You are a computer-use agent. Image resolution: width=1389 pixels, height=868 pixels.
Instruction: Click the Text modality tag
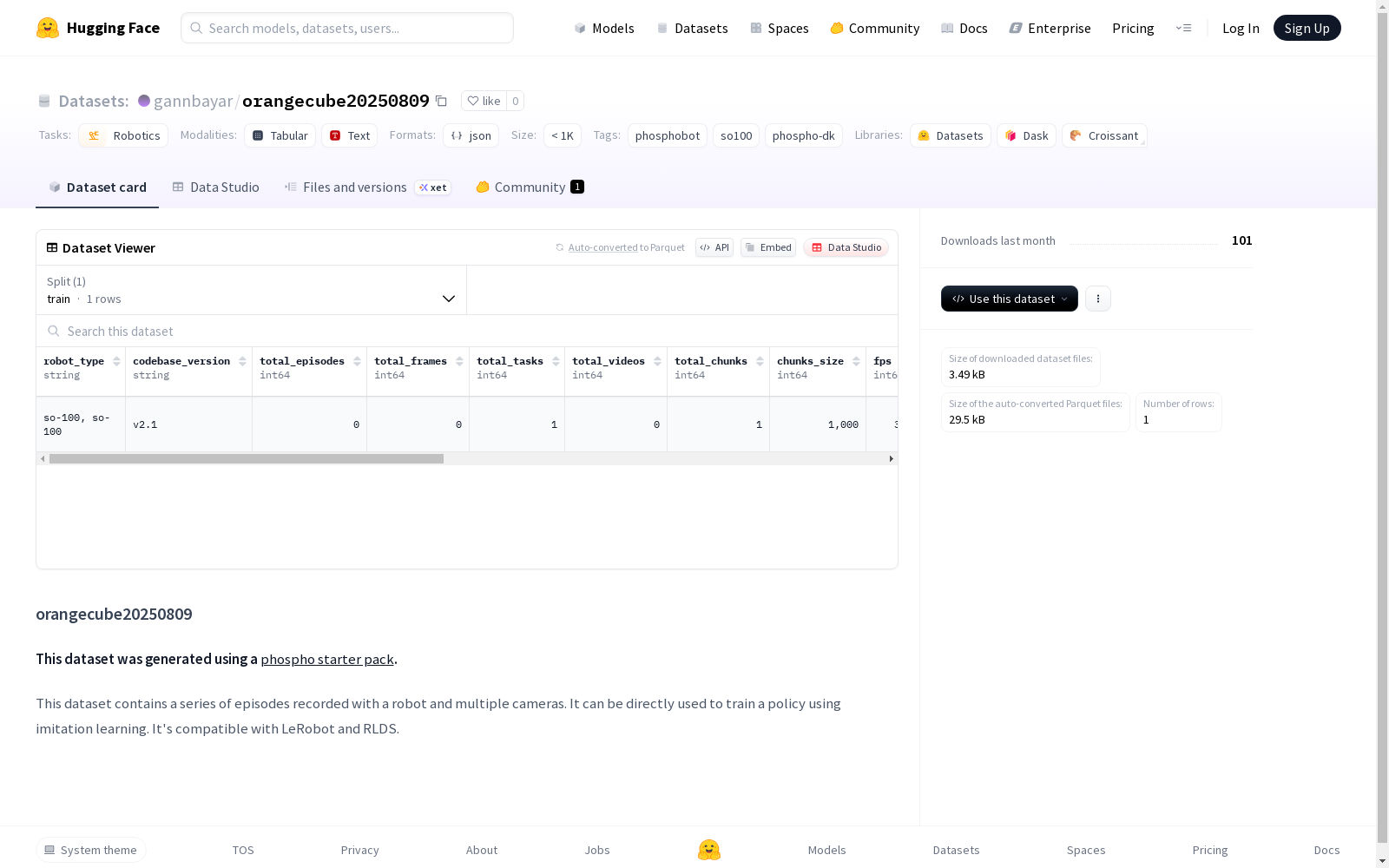[349, 135]
